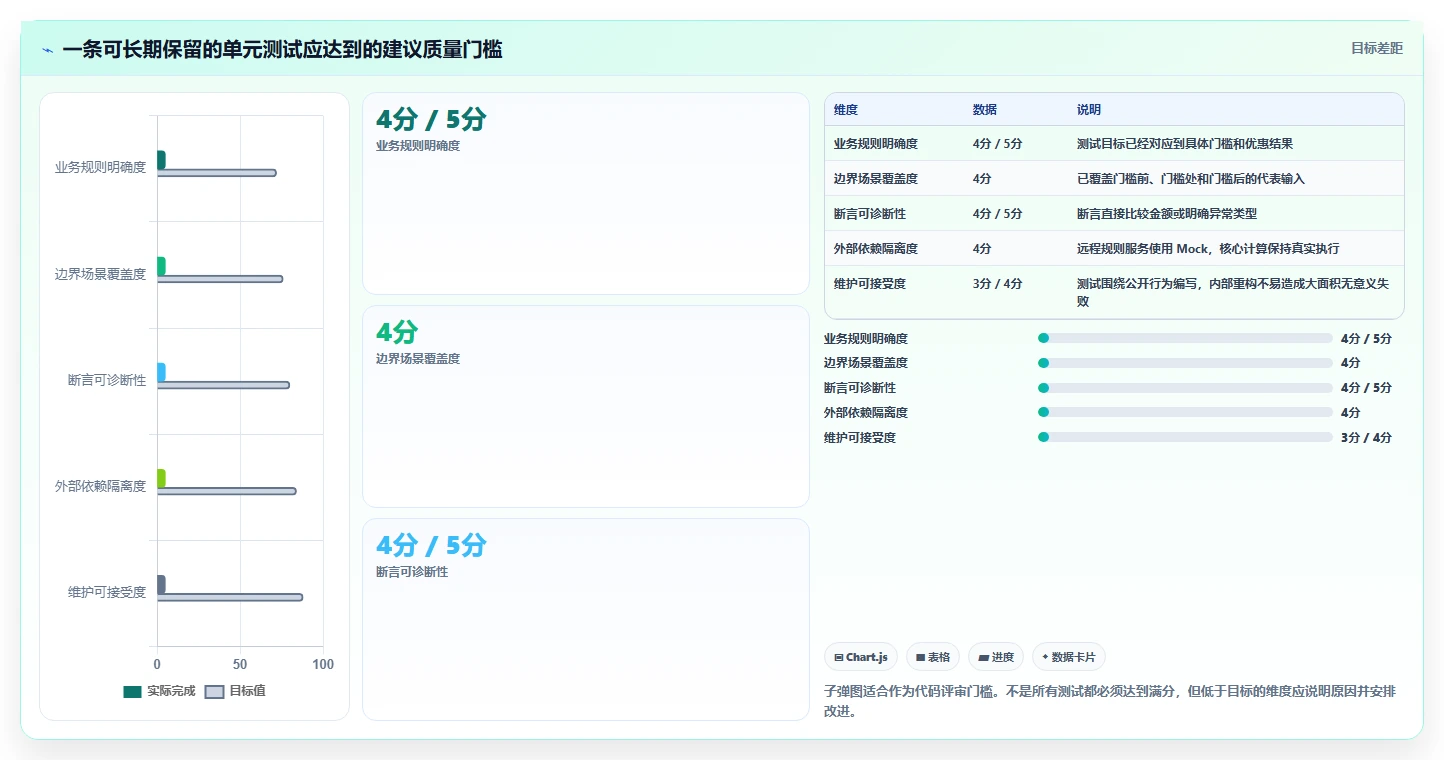This screenshot has width=1444, height=760.
Task: Select table row 边界场景覆盖度
Action: click(x=1114, y=178)
